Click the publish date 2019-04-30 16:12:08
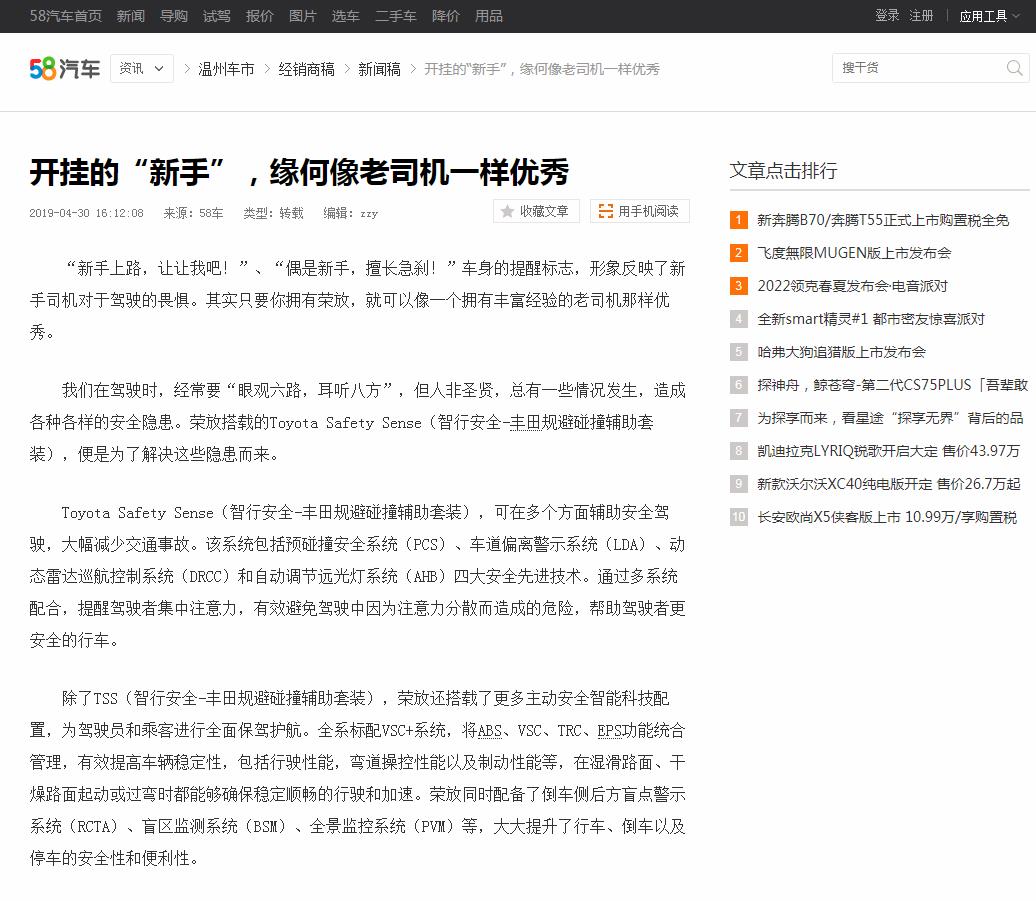 pyautogui.click(x=87, y=213)
